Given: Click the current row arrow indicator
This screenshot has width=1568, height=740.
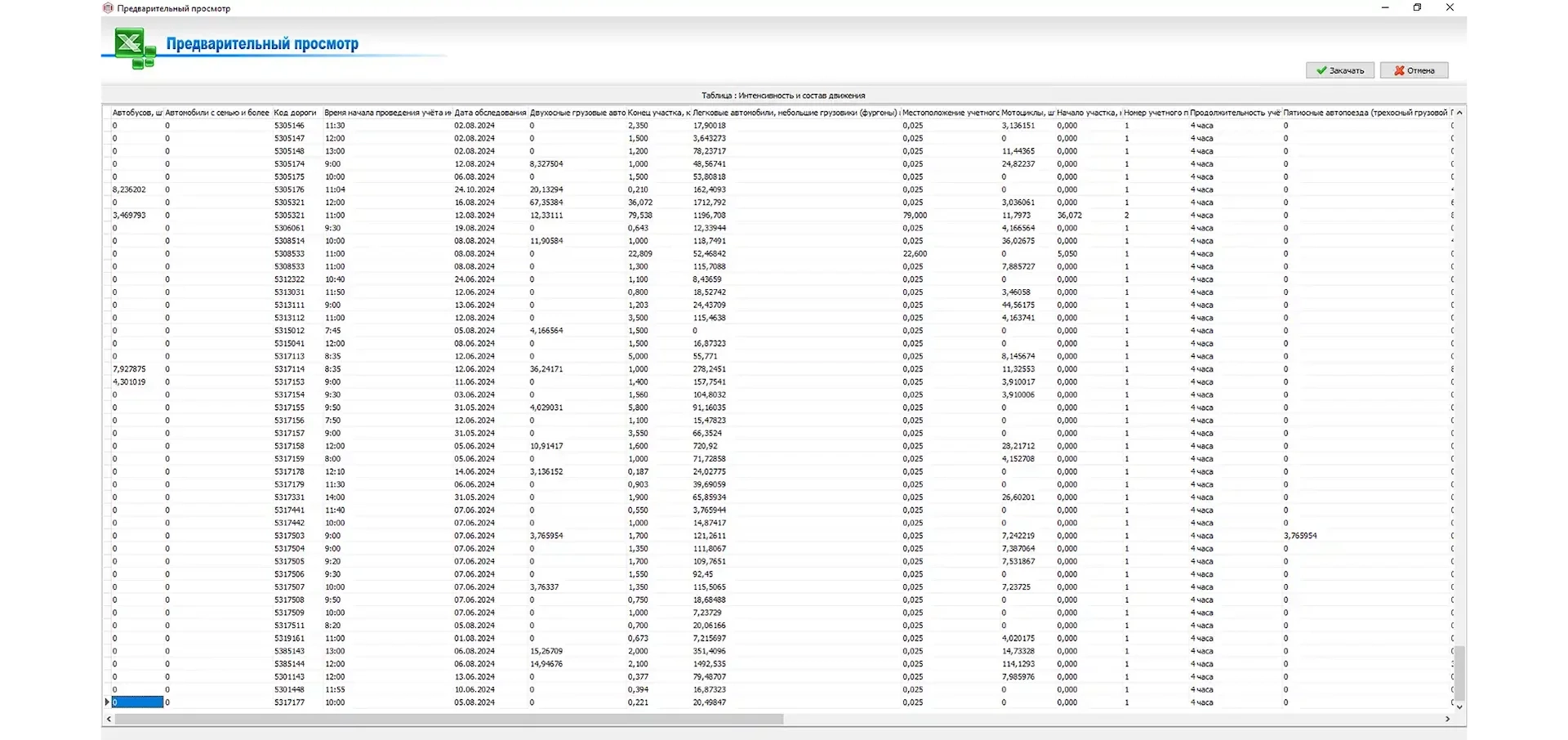Looking at the screenshot, I should [x=107, y=702].
